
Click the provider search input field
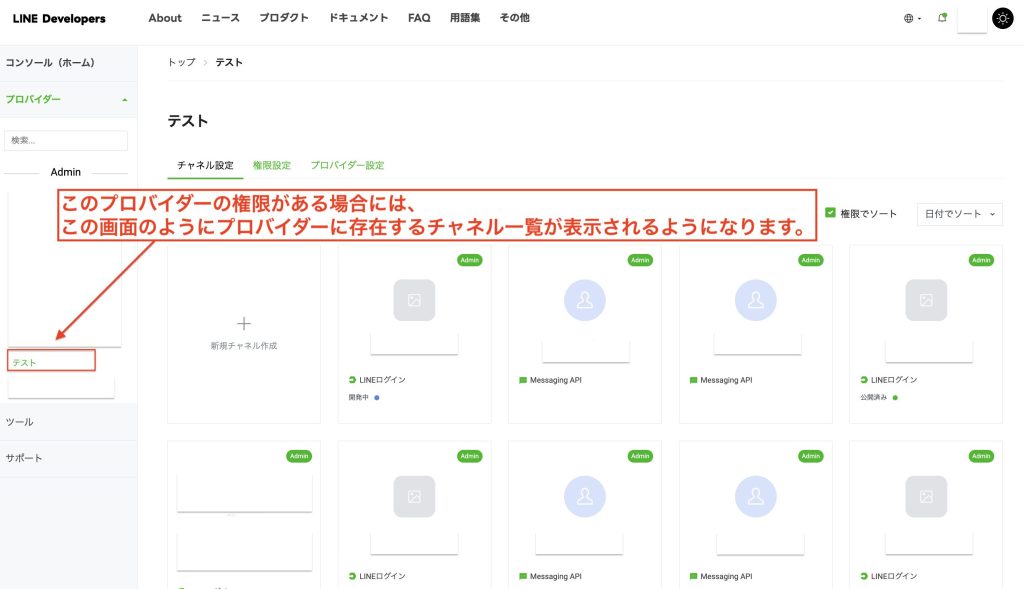pos(66,141)
